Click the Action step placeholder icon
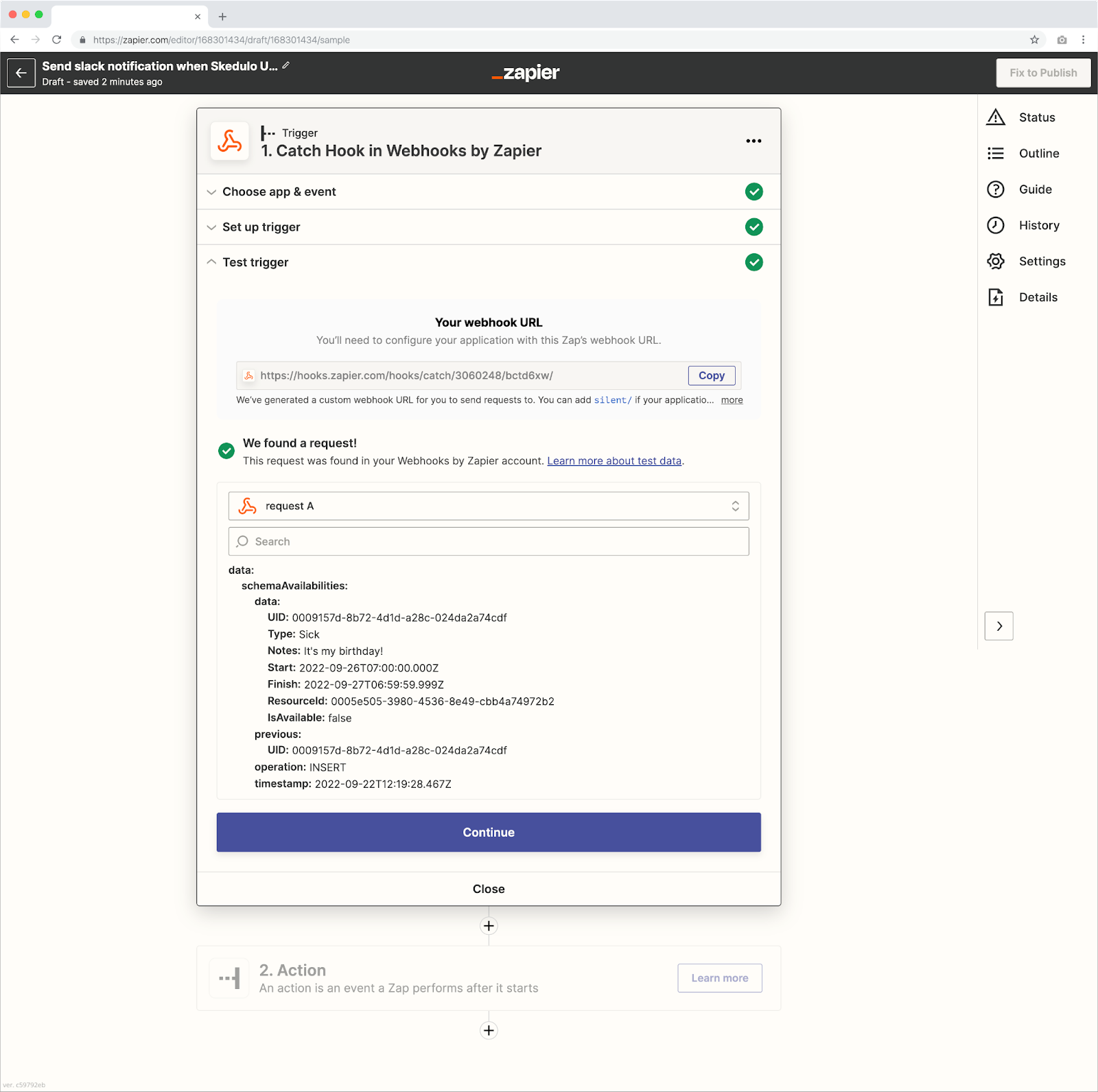Image resolution: width=1098 pixels, height=1092 pixels. (x=229, y=978)
